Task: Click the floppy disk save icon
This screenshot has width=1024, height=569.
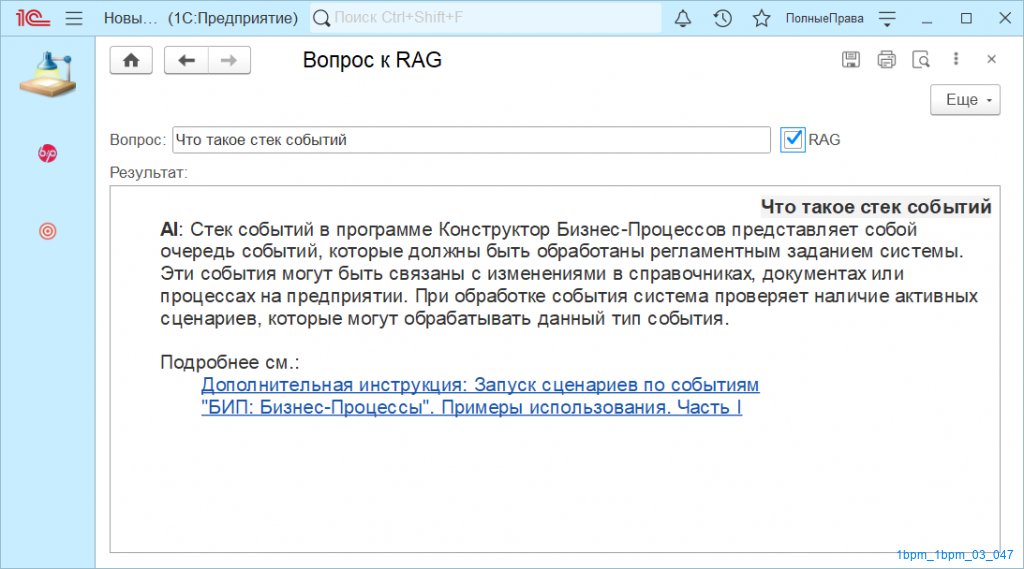Action: pos(851,60)
